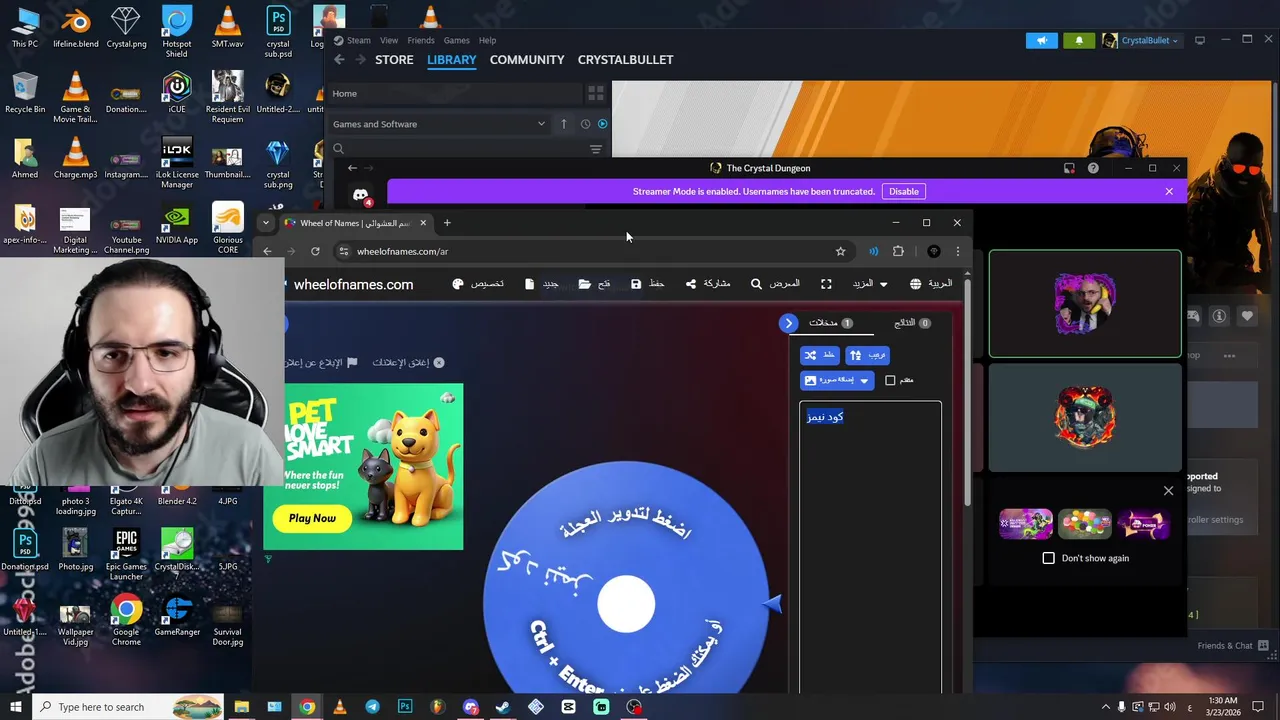Save the wheel using the floppy disk icon
Viewport: 1280px width, 720px height.
coord(647,284)
